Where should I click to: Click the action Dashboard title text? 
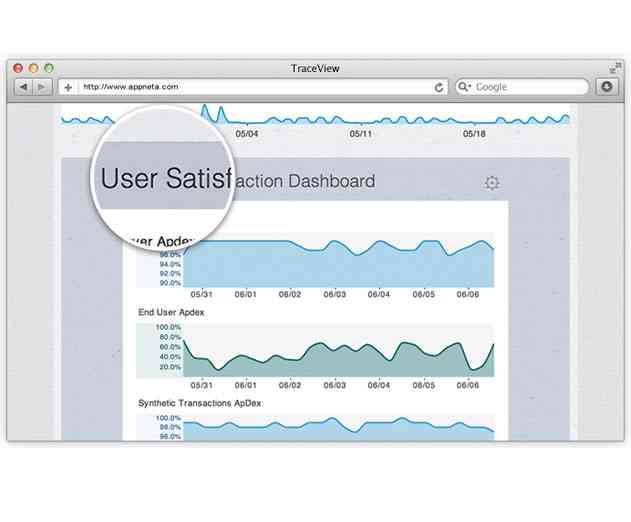pyautogui.click(x=305, y=181)
